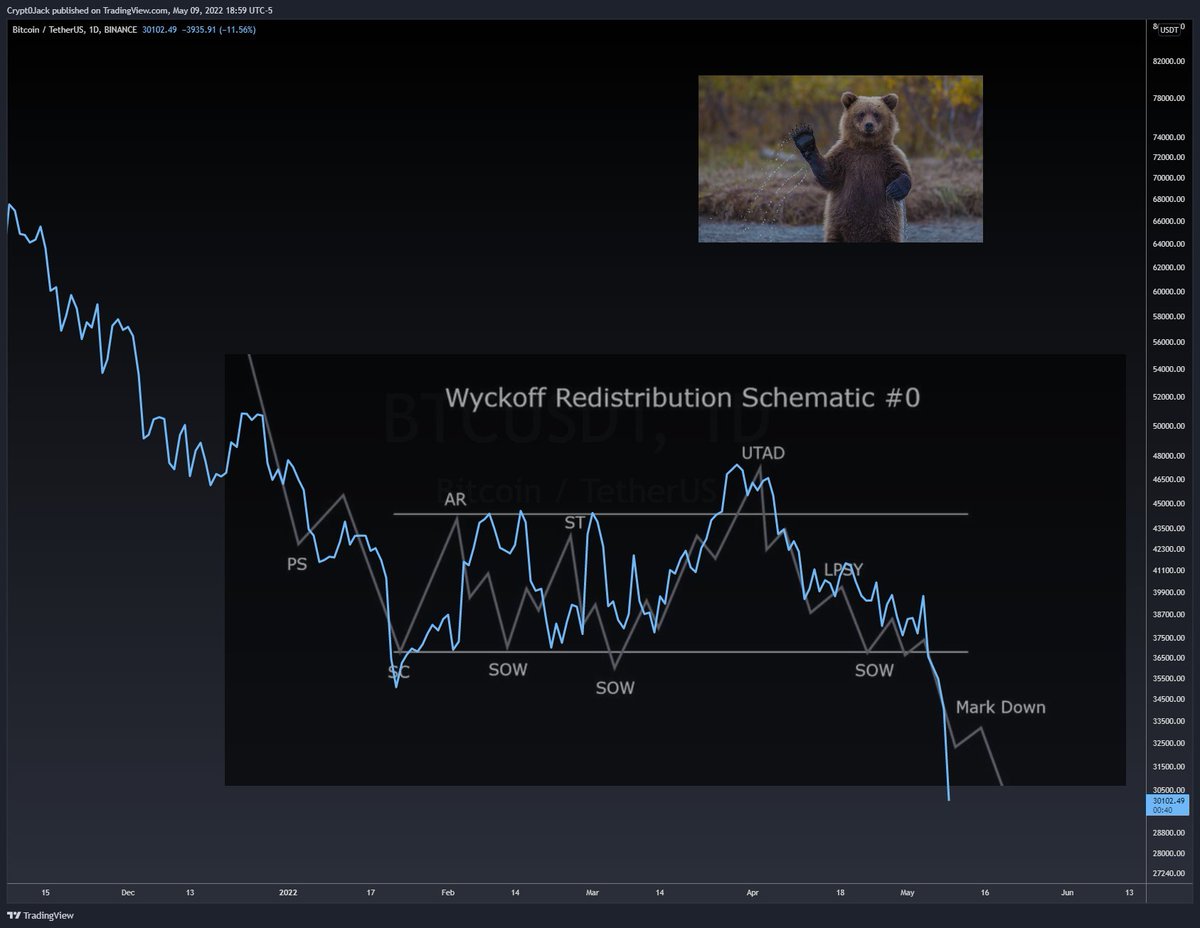1200x928 pixels.
Task: Click the 34500.00 price axis label
Action: click(x=1168, y=700)
